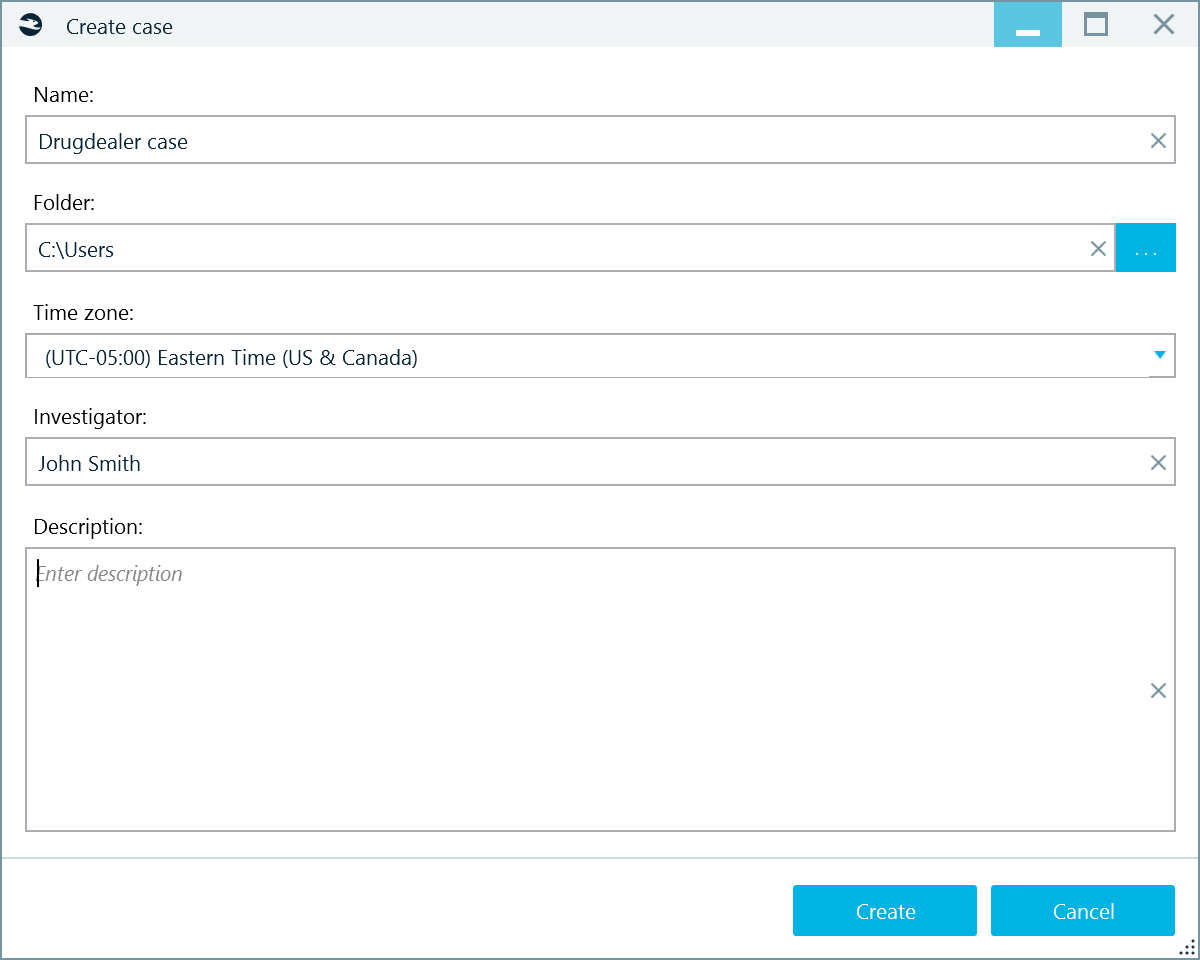Click the Description: label
Screen dimensions: 1200x960
[88, 527]
